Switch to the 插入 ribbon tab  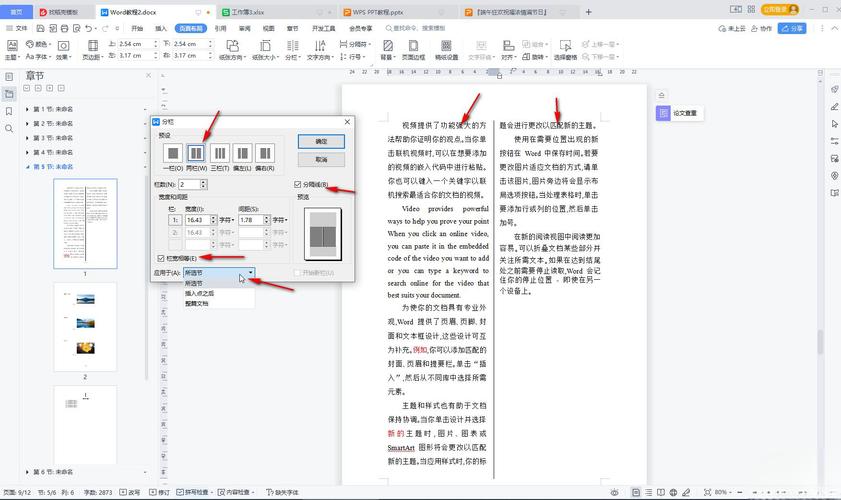click(161, 29)
